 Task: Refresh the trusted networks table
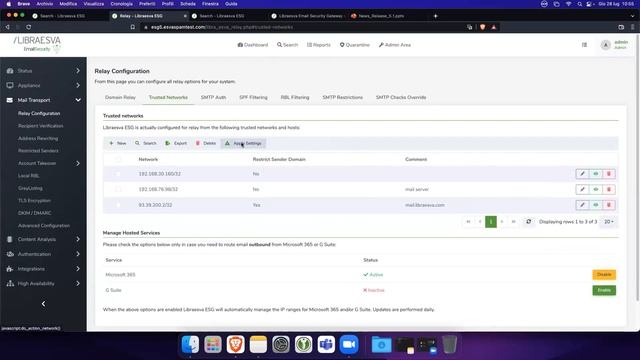tap(528, 222)
